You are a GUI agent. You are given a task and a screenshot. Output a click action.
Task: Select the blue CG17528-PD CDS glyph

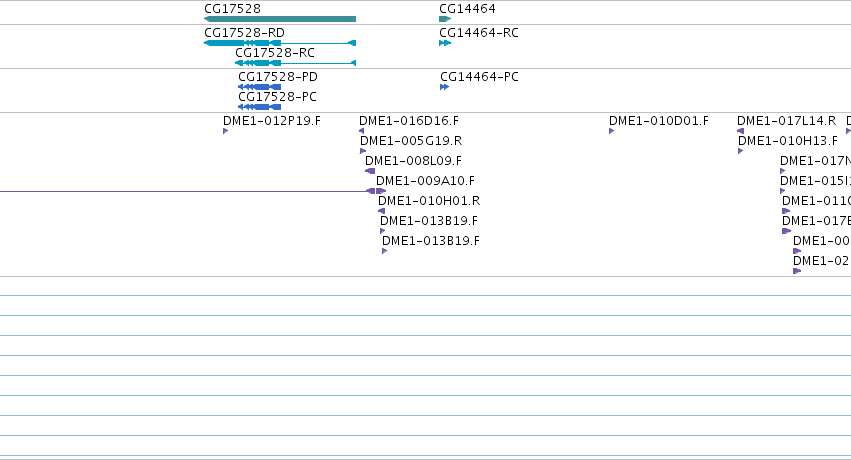259,87
